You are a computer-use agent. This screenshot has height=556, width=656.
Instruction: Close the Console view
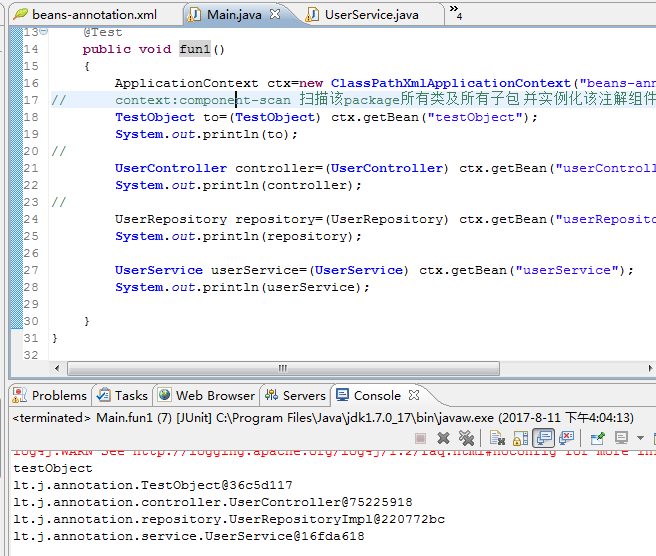[x=414, y=395]
